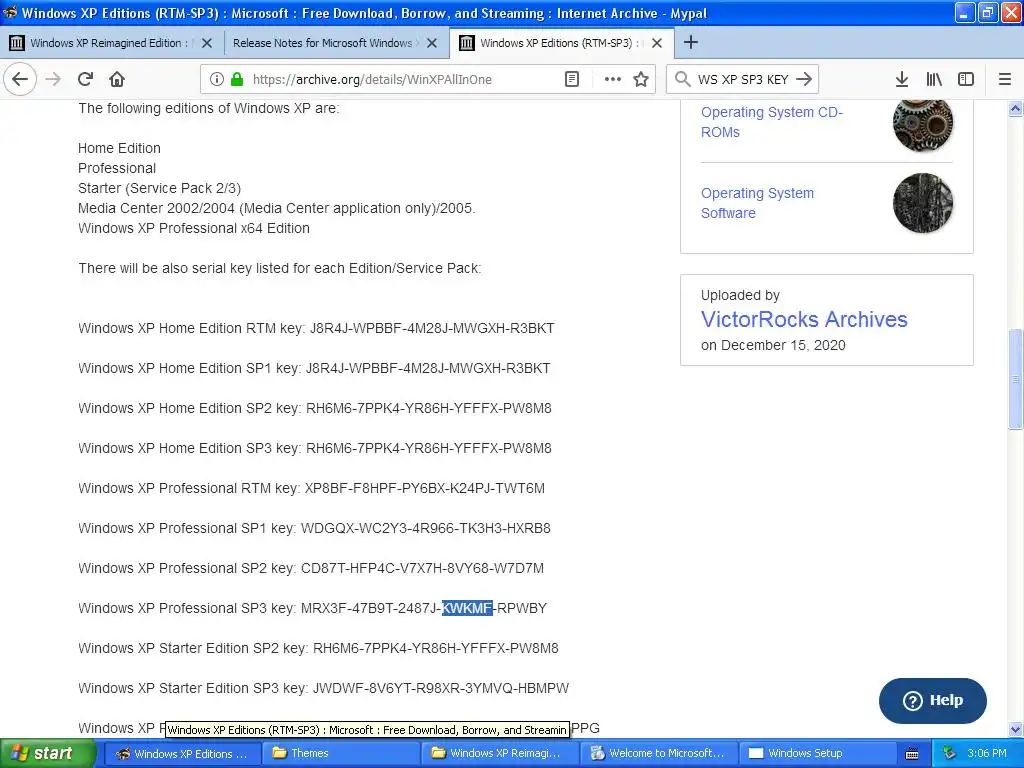The height and width of the screenshot is (768, 1024).
Task: Open the browser hamburger menu
Action: (1004, 79)
